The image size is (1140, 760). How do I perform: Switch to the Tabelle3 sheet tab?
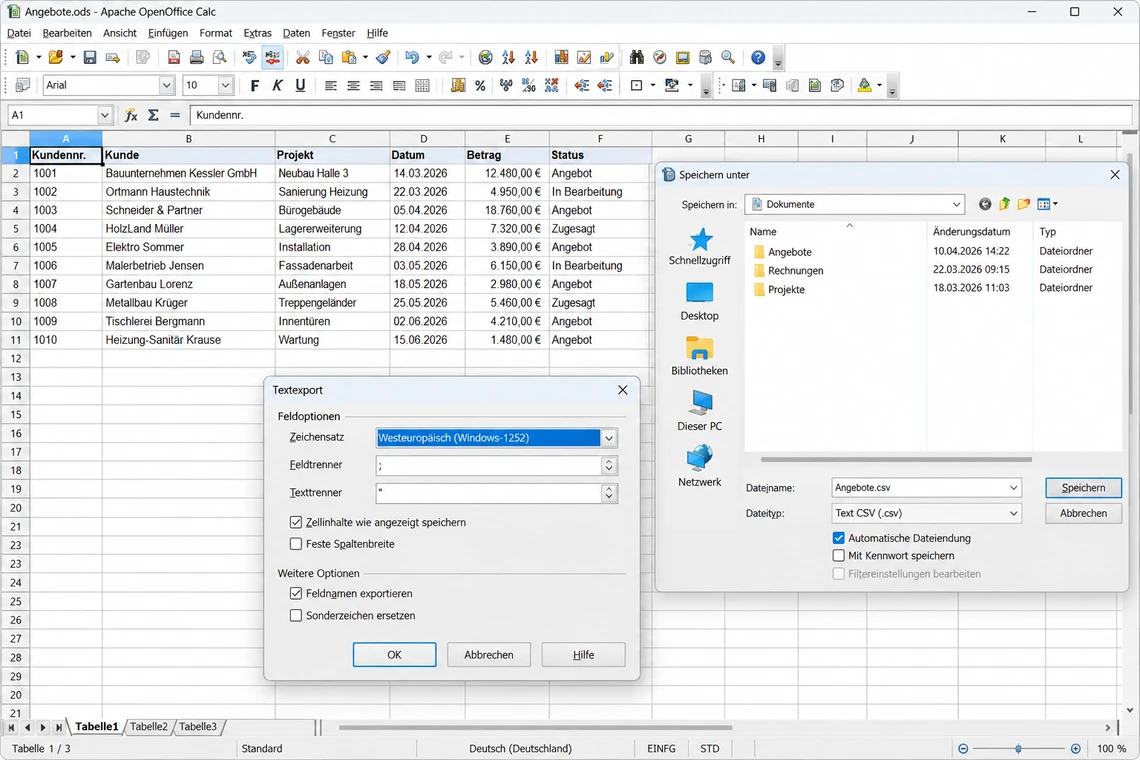point(198,727)
